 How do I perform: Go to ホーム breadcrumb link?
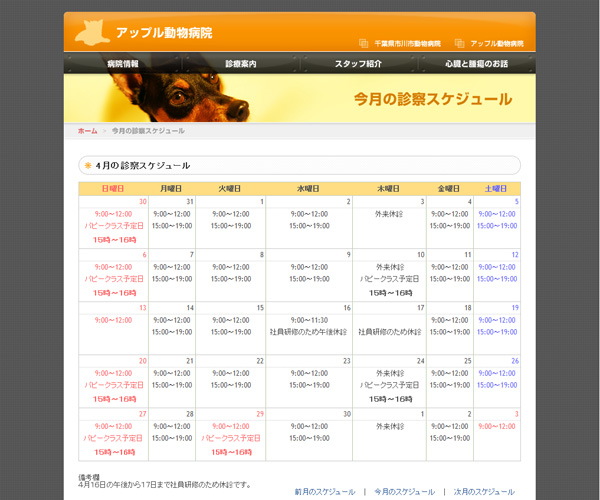pyautogui.click(x=88, y=131)
